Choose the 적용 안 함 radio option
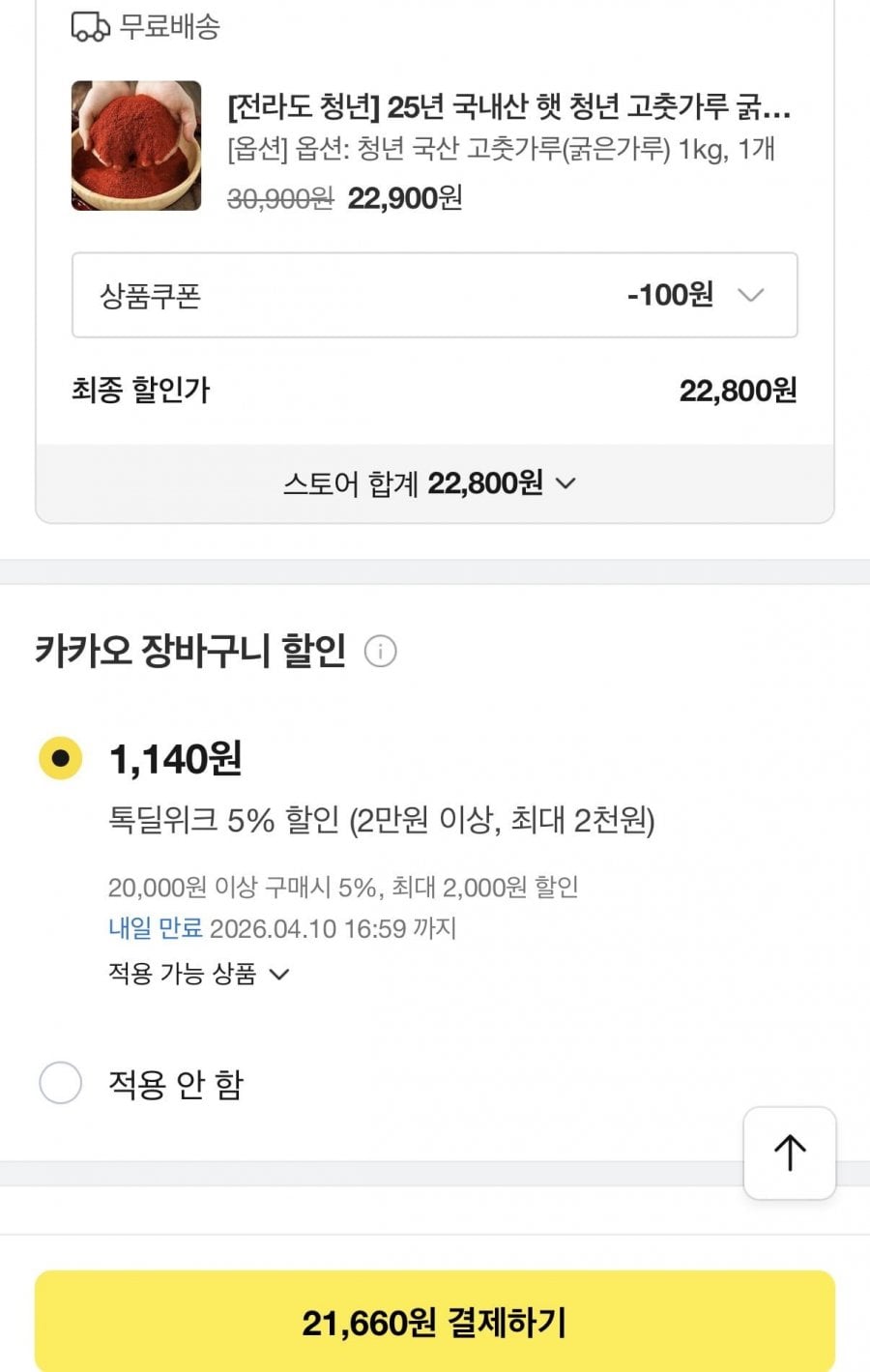This screenshot has height=1372, width=870. (x=60, y=1083)
